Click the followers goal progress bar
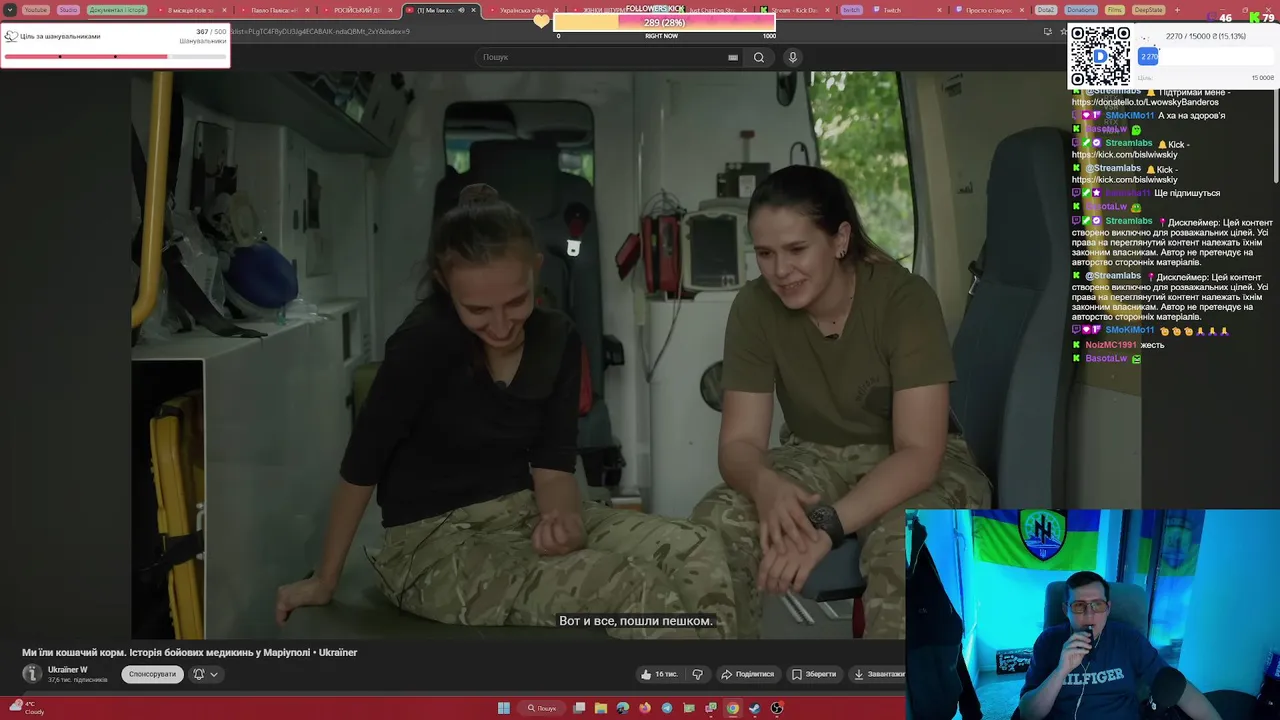 pos(664,22)
